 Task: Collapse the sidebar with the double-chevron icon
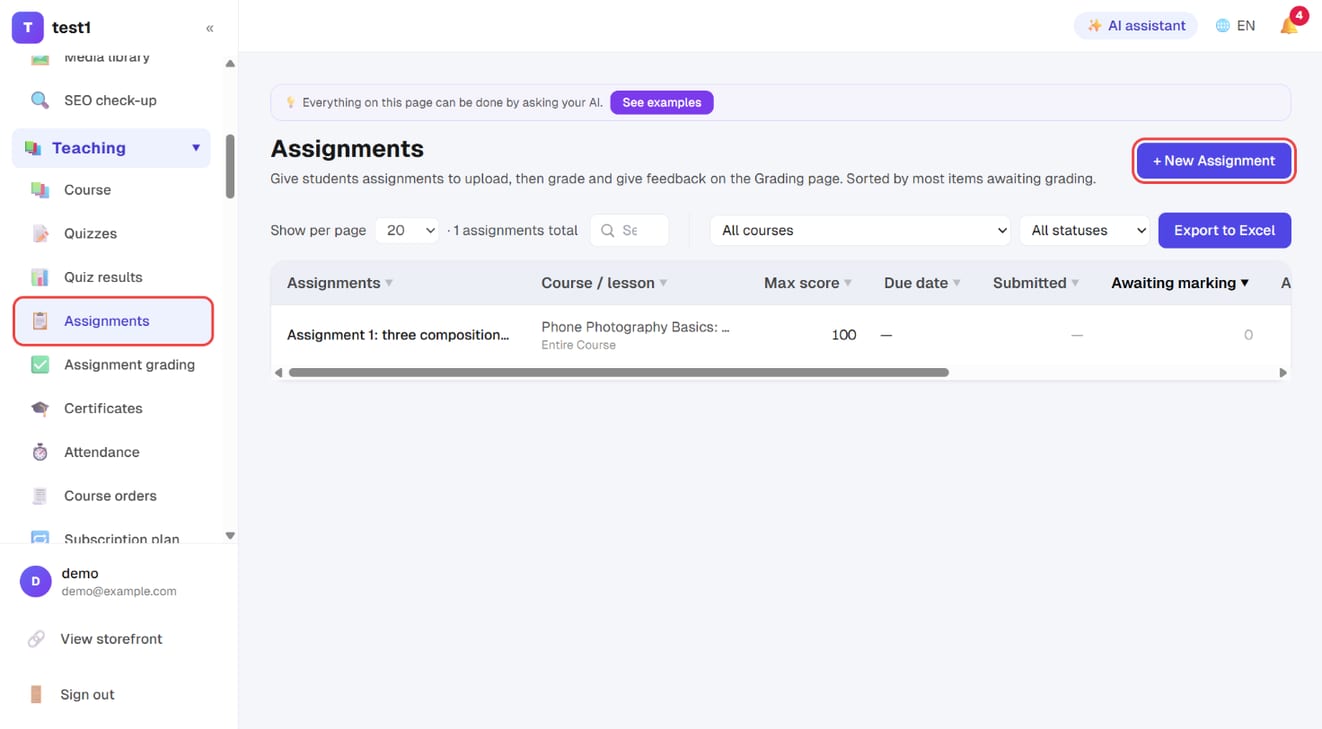coord(210,28)
